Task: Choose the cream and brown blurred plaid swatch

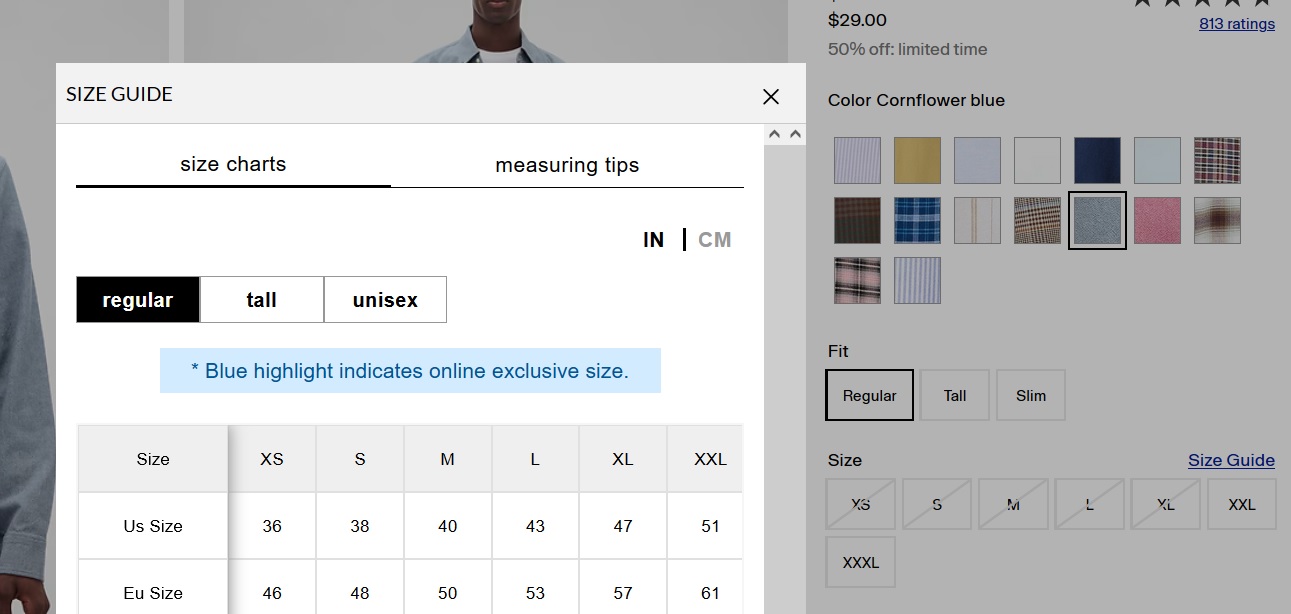Action: point(1217,220)
